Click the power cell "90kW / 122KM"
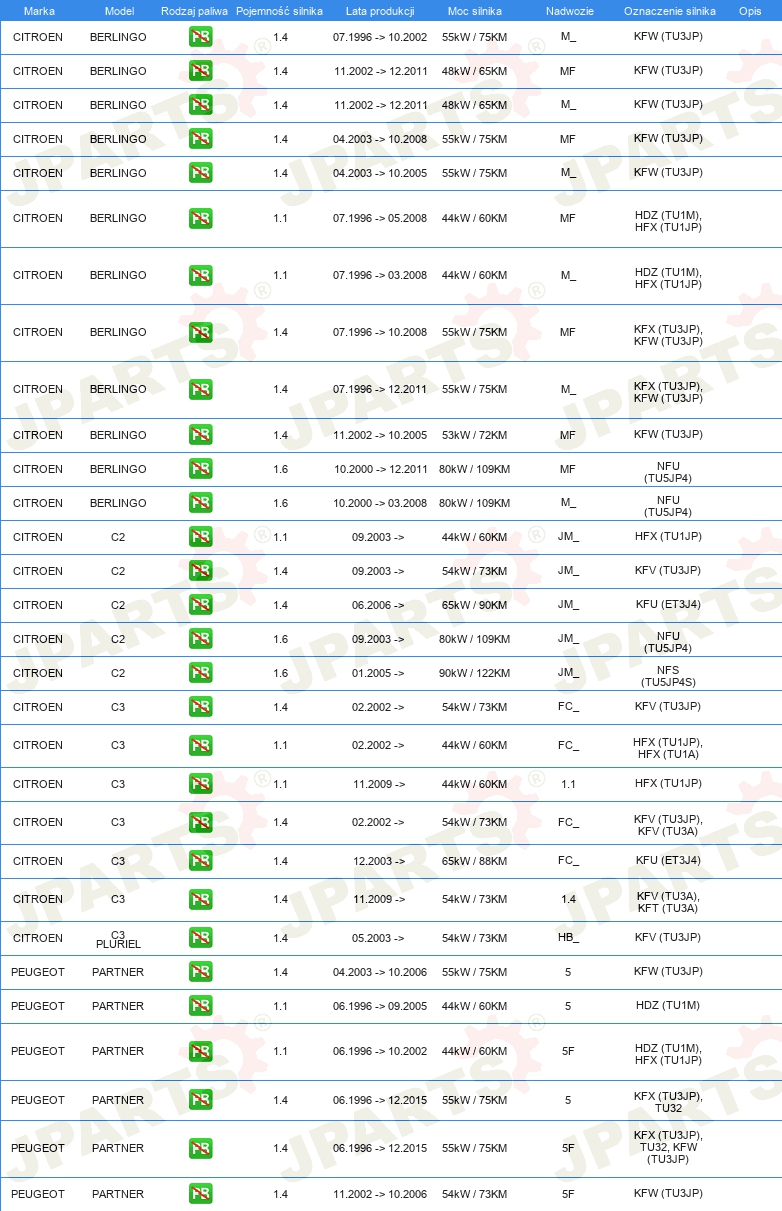782x1211 pixels. coord(475,673)
